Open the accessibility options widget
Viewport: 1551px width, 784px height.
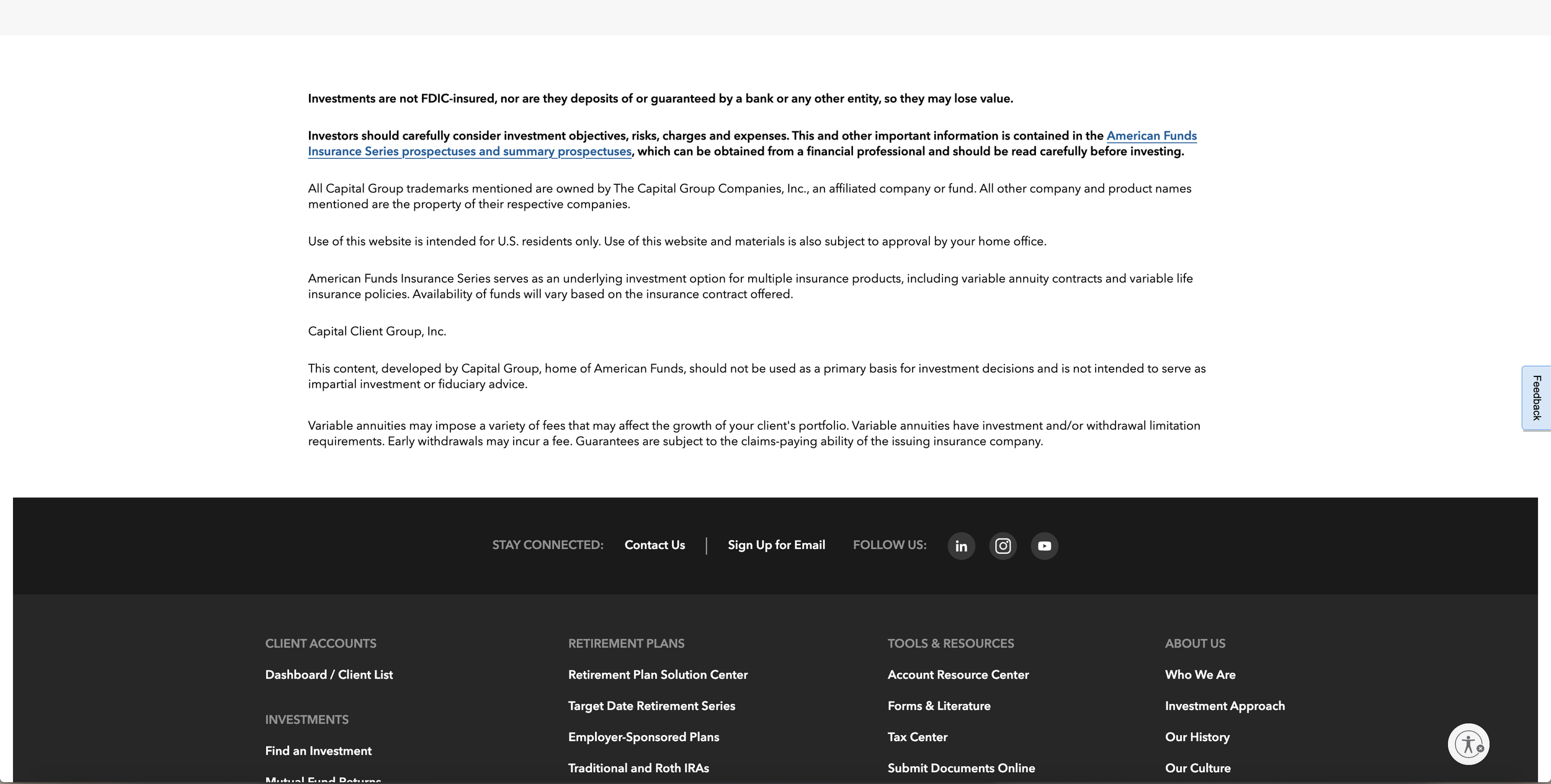pyautogui.click(x=1468, y=744)
